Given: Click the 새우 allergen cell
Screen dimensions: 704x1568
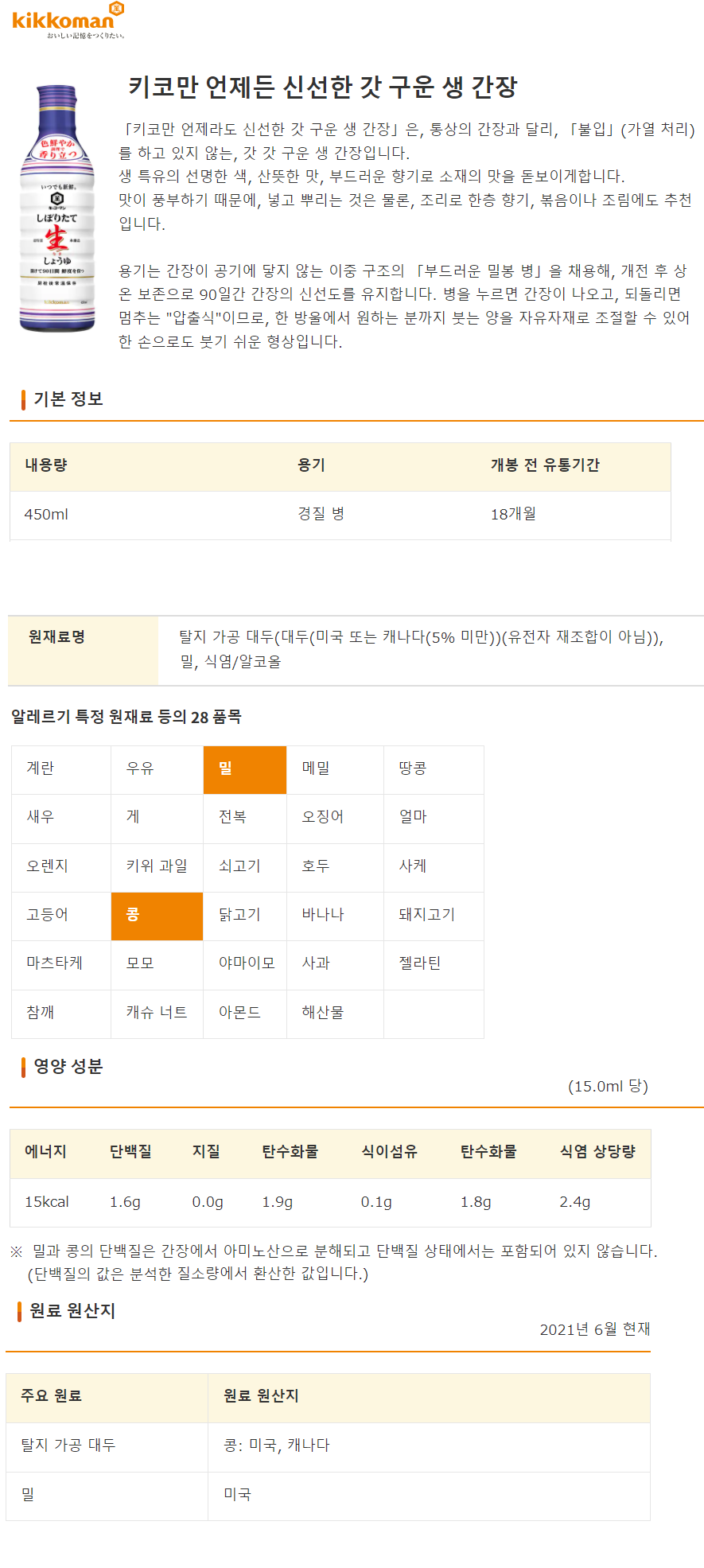Looking at the screenshot, I should [61, 819].
